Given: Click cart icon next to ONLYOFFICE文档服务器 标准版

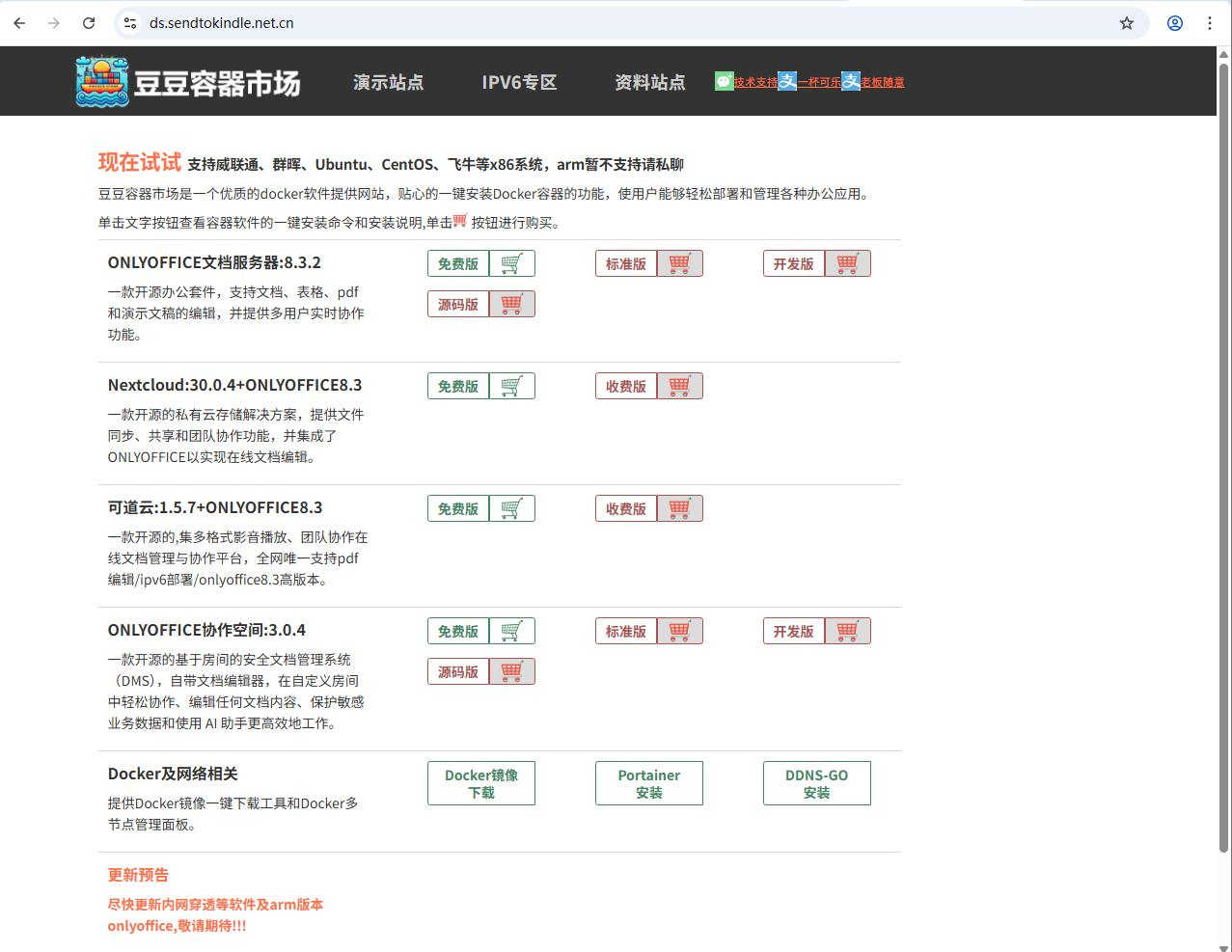Looking at the screenshot, I should (x=680, y=263).
